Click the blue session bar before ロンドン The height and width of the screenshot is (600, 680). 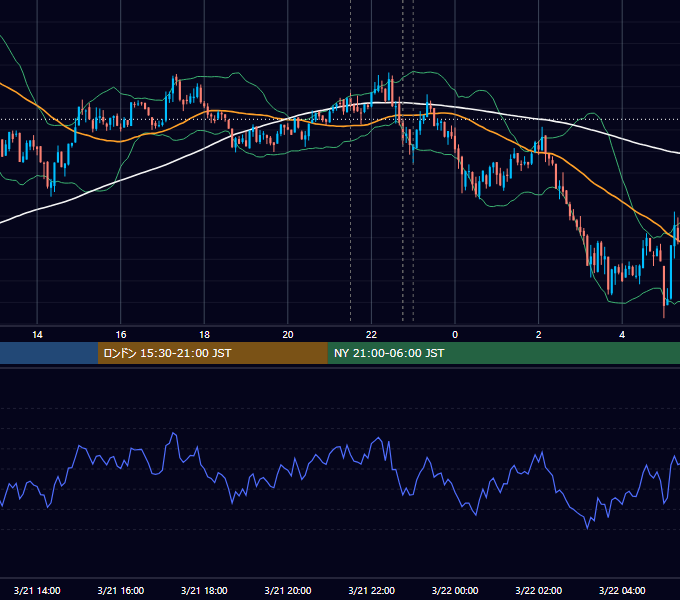point(49,353)
